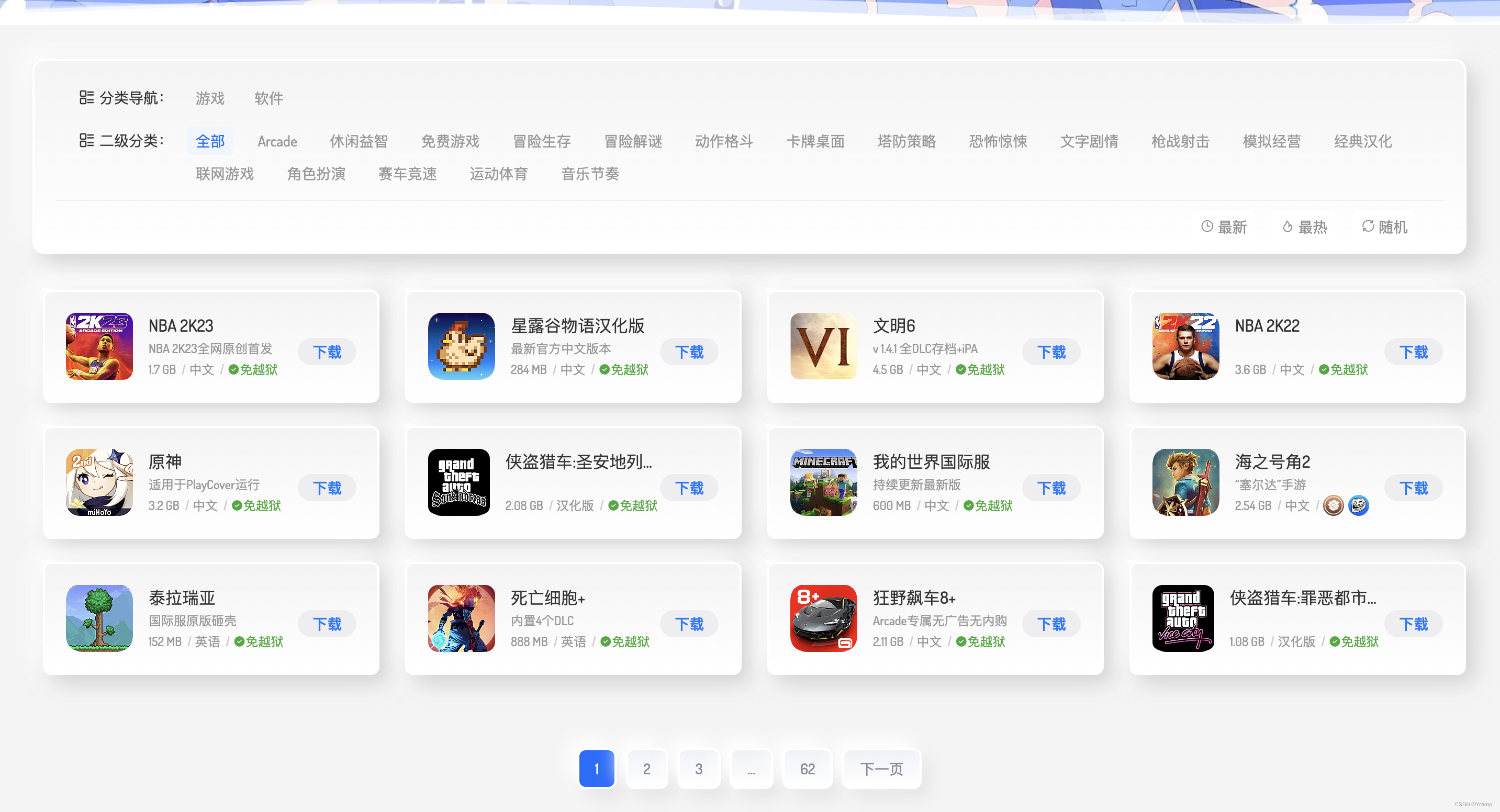The height and width of the screenshot is (812, 1500).
Task: Download 文明6 via 下载 button
Action: tap(1051, 352)
